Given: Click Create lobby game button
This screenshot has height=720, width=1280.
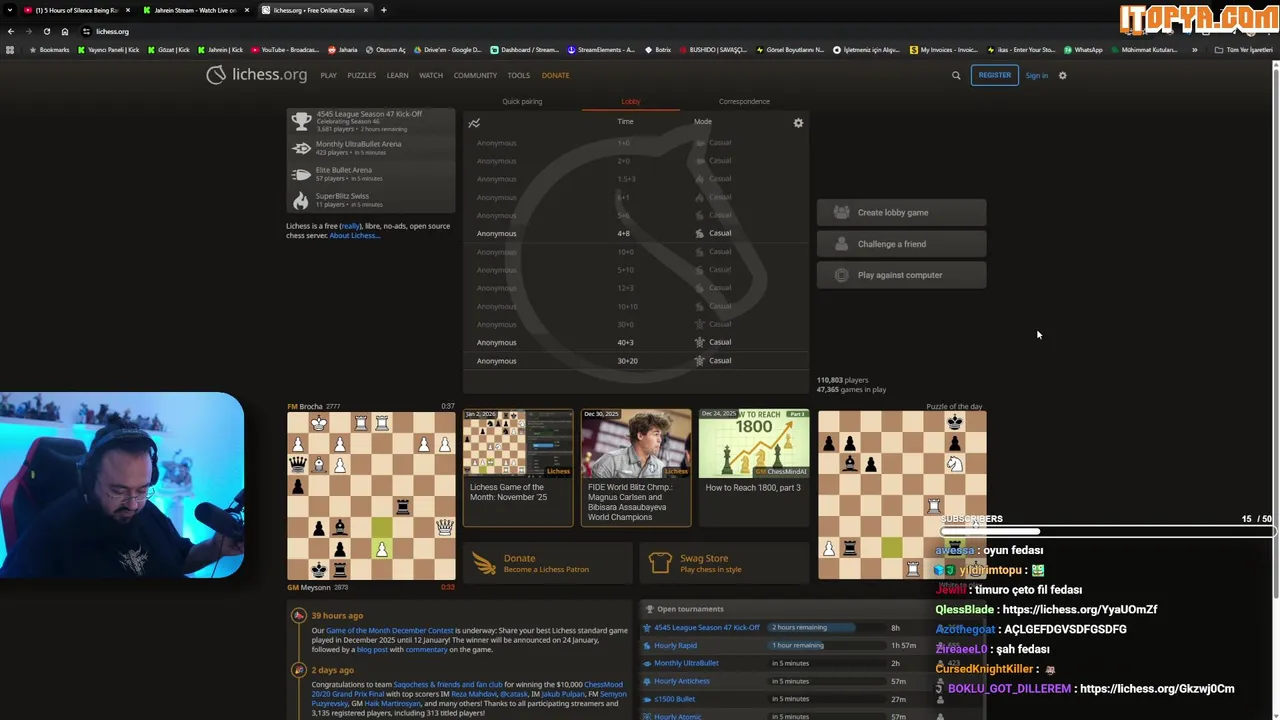Looking at the screenshot, I should (x=901, y=212).
